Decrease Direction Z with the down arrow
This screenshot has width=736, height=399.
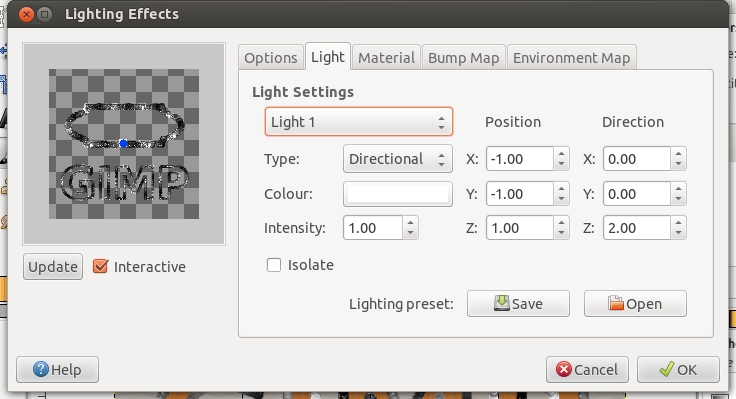coord(678,233)
